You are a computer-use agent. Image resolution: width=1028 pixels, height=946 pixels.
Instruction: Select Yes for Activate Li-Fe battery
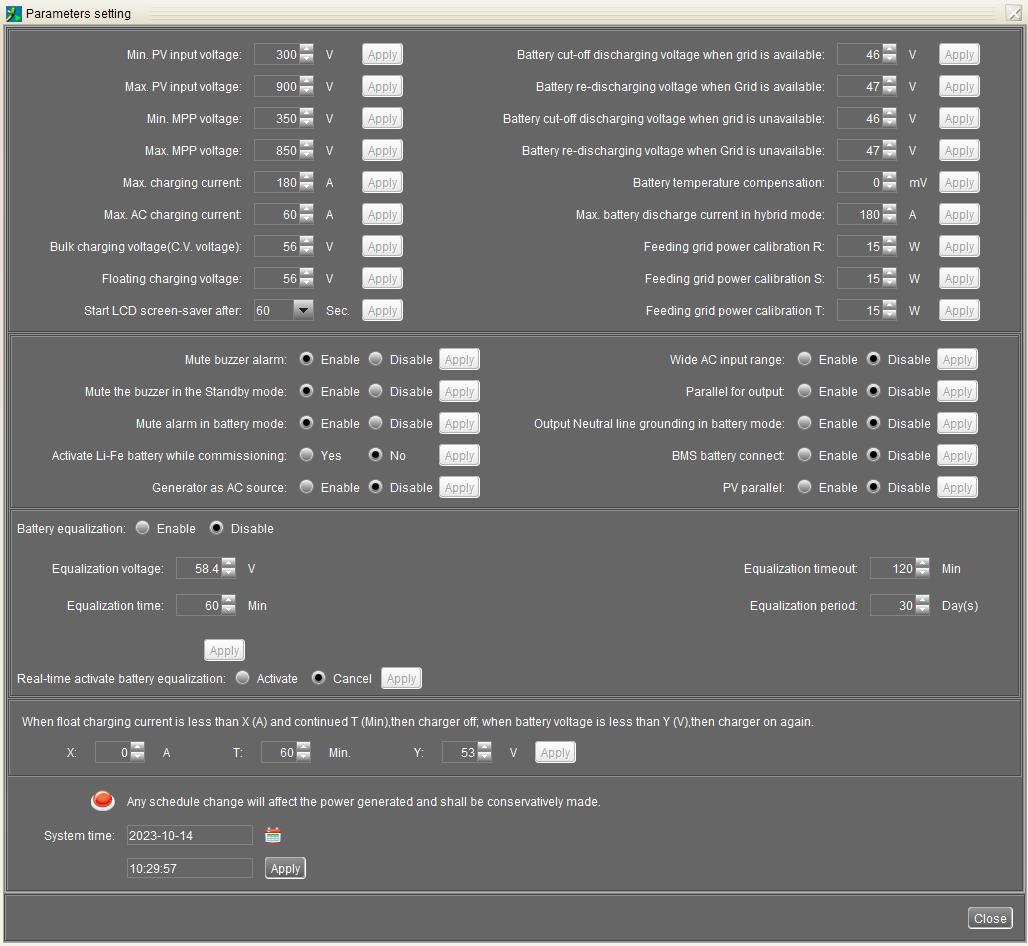pyautogui.click(x=307, y=455)
